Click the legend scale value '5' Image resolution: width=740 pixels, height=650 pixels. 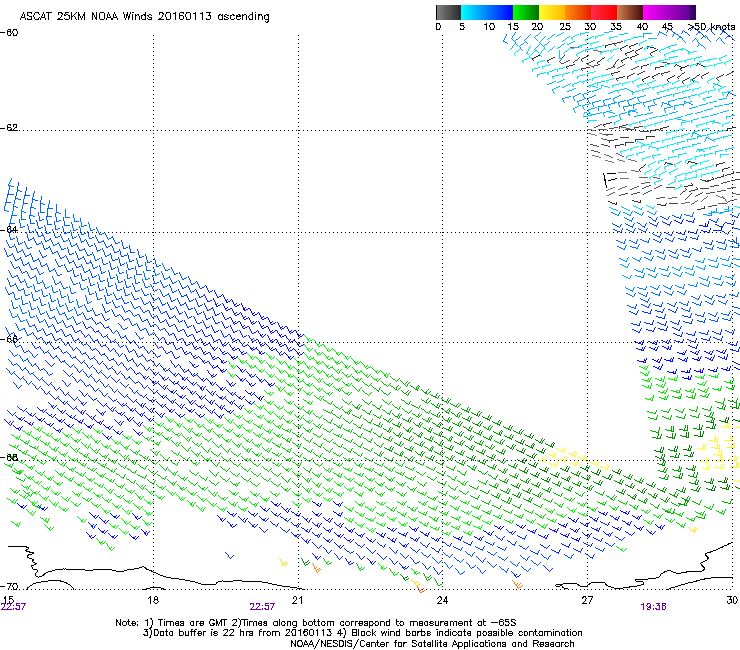point(462,27)
